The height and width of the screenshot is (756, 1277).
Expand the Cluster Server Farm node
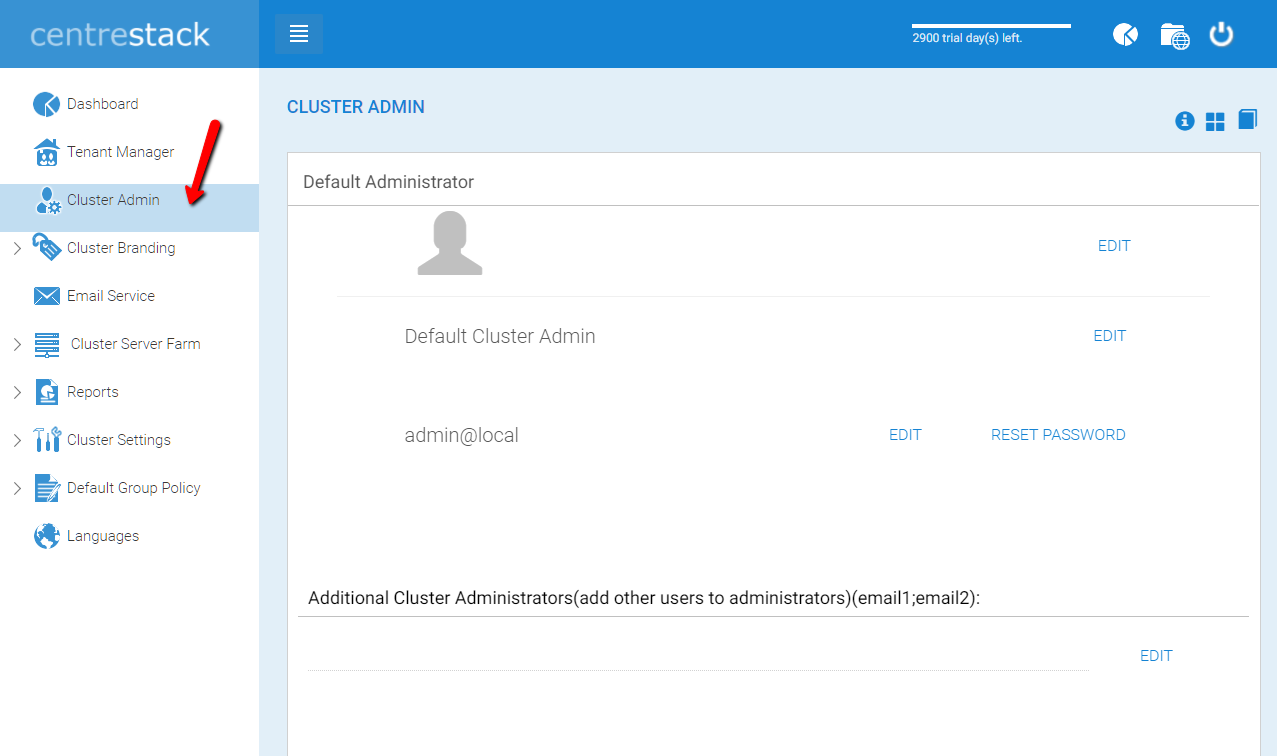point(17,344)
